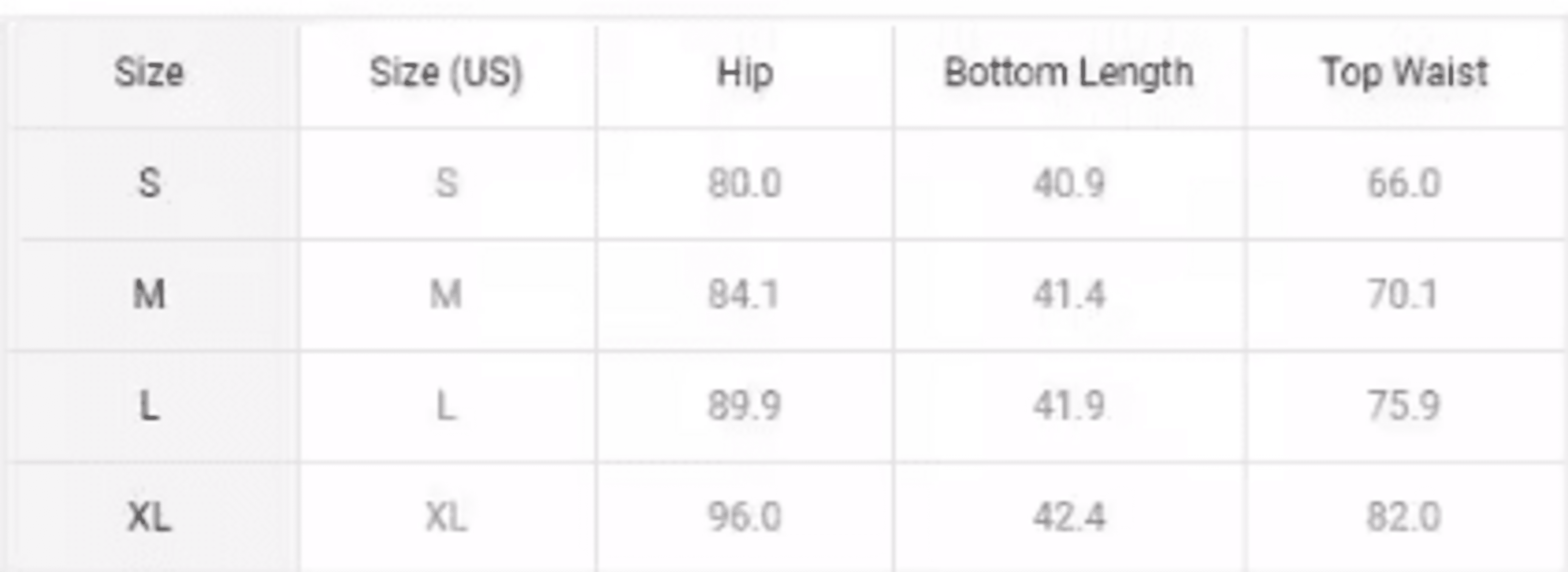Click the XL row in Size column
This screenshot has width=1568, height=572.
point(149,517)
